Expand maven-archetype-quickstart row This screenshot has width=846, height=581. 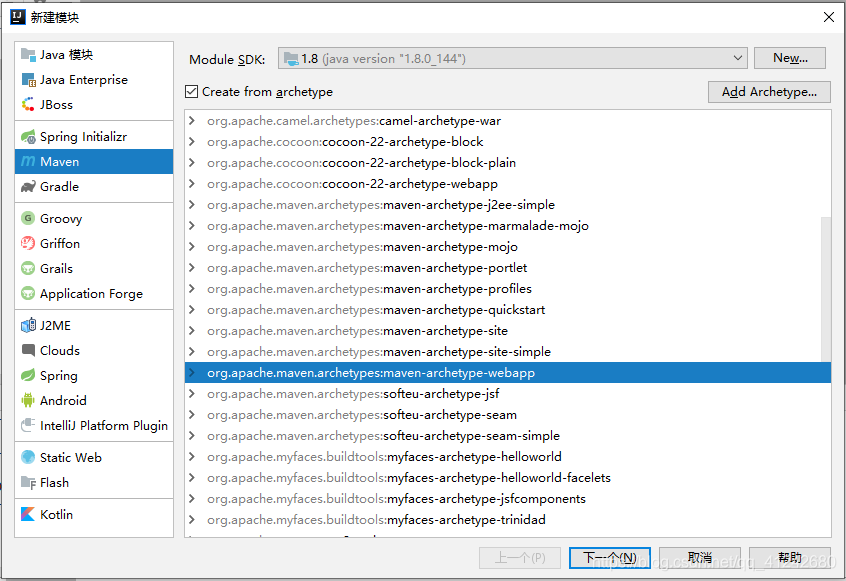[x=192, y=310]
